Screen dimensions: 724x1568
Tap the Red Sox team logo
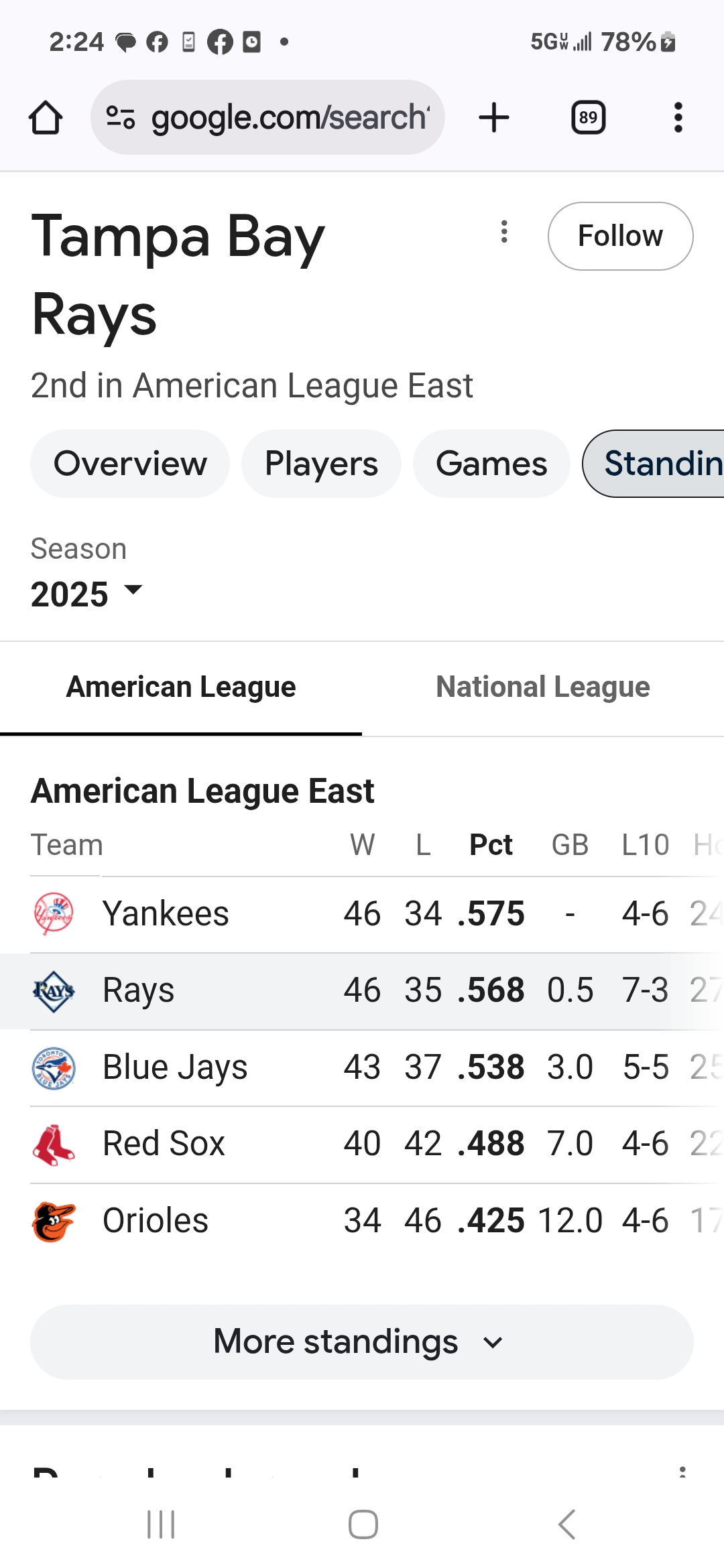(54, 1145)
